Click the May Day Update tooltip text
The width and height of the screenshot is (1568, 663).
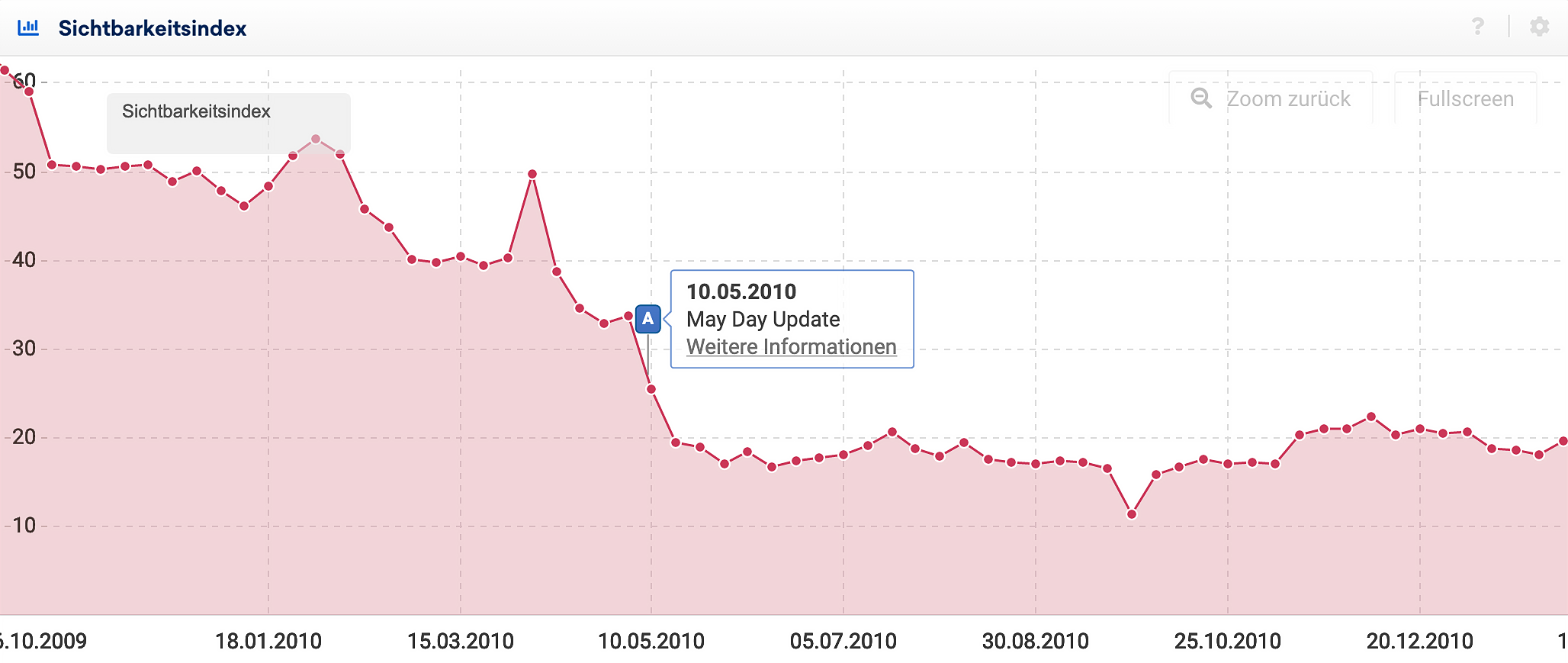[763, 320]
